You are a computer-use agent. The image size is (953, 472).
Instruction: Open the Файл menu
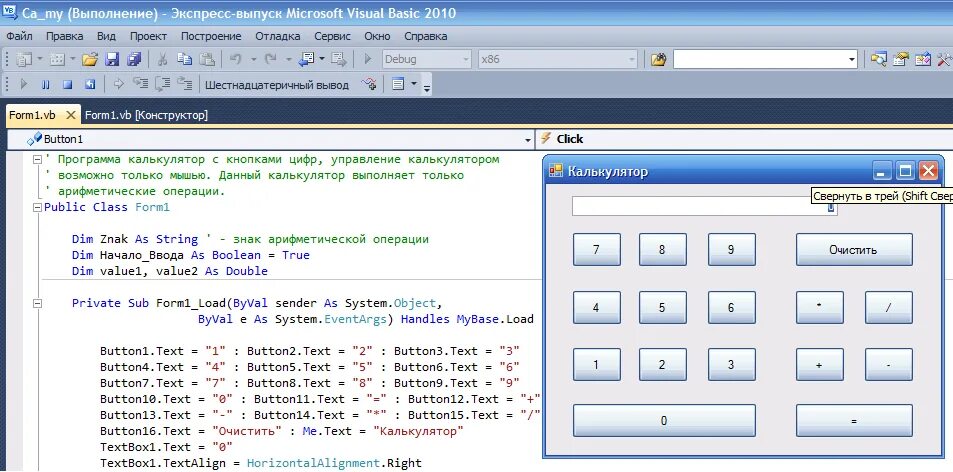pos(19,36)
